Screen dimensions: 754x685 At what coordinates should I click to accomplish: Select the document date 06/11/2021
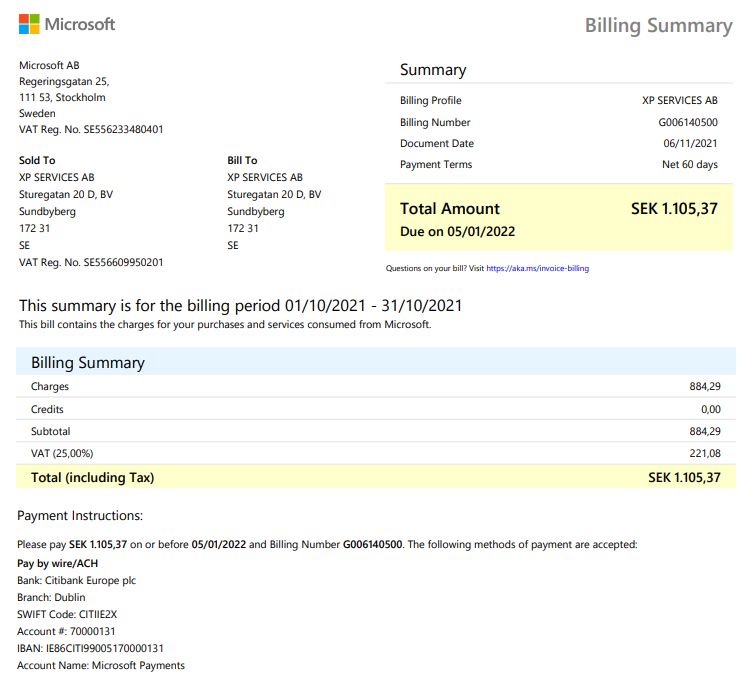click(x=689, y=144)
